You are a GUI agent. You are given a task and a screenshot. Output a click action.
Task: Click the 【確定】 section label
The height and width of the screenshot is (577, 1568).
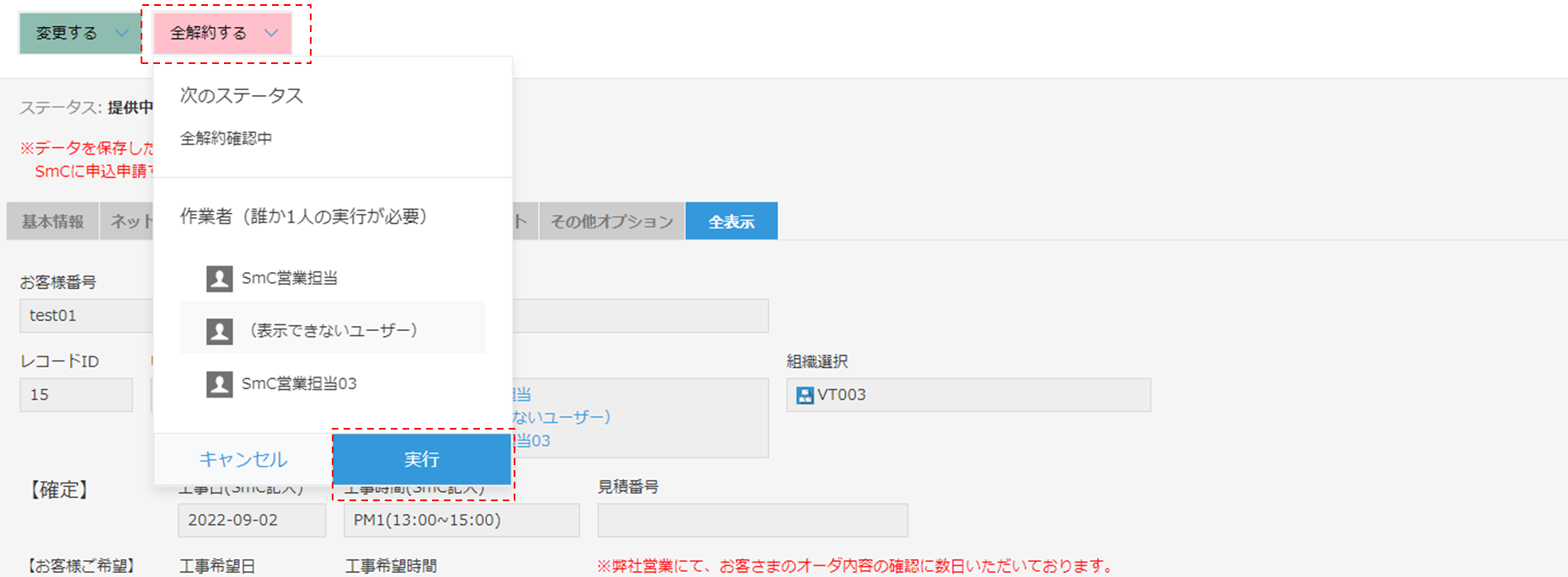[x=59, y=490]
